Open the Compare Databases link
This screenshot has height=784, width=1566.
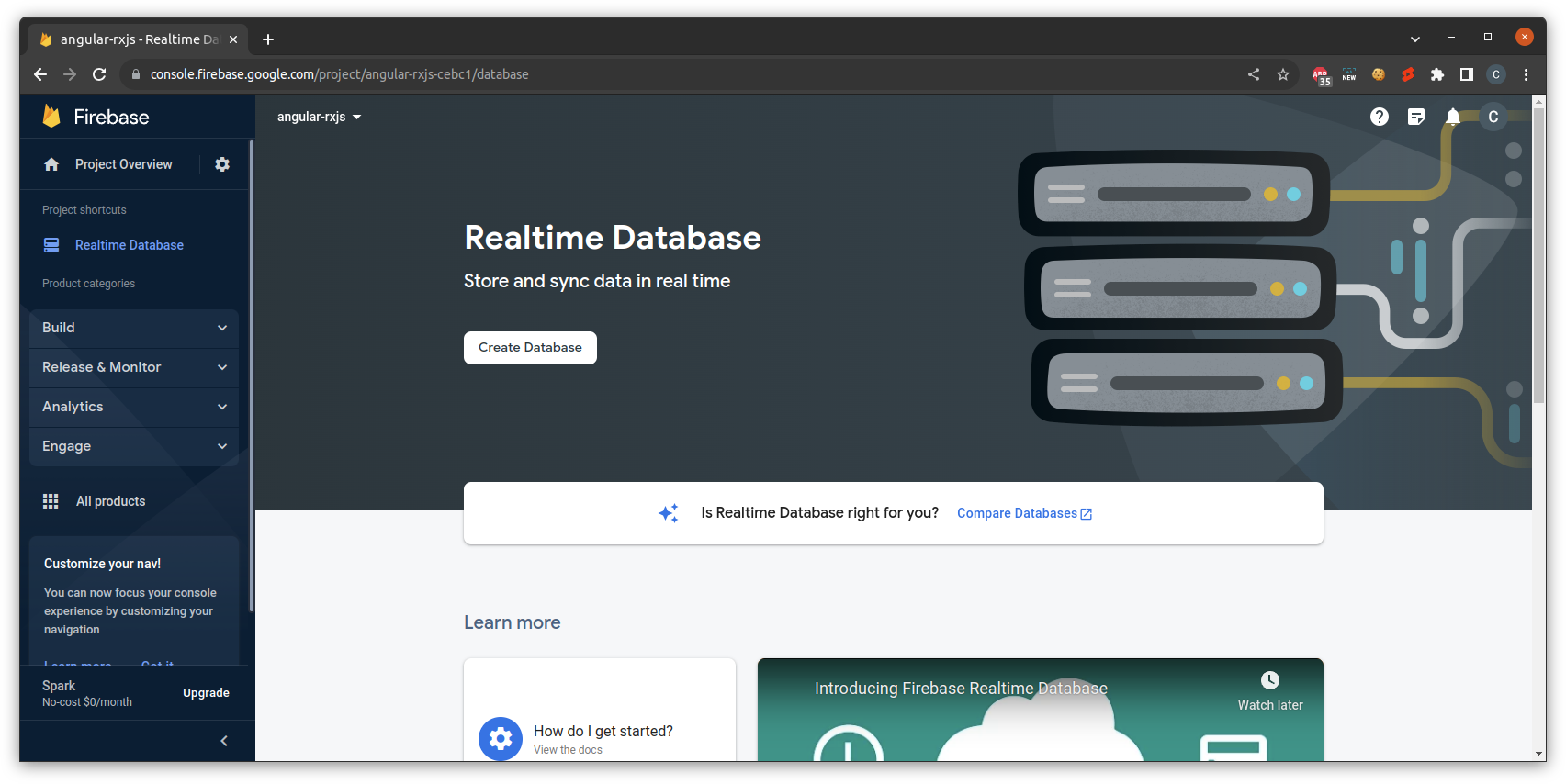1024,513
